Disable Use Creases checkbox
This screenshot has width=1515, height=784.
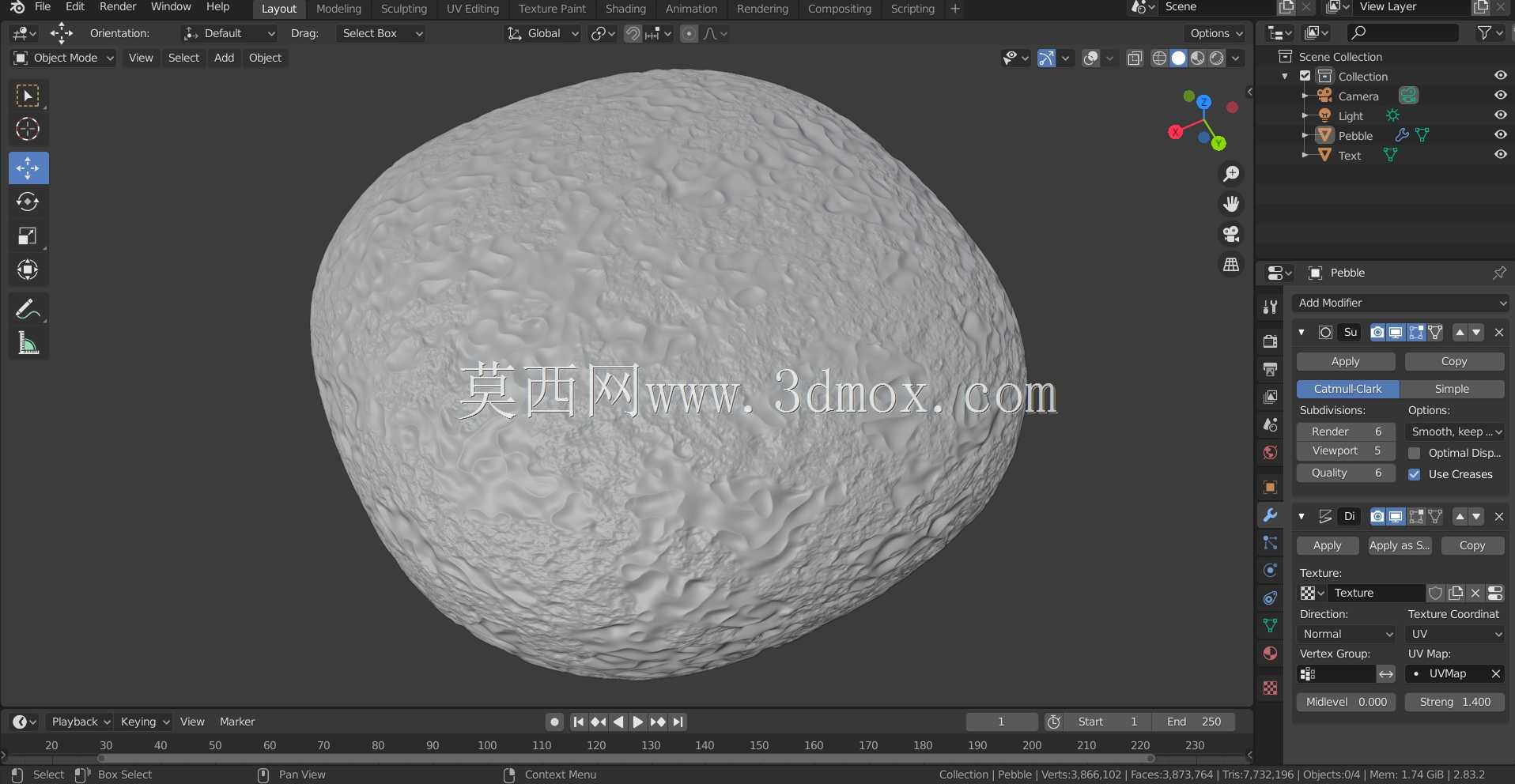(1415, 474)
